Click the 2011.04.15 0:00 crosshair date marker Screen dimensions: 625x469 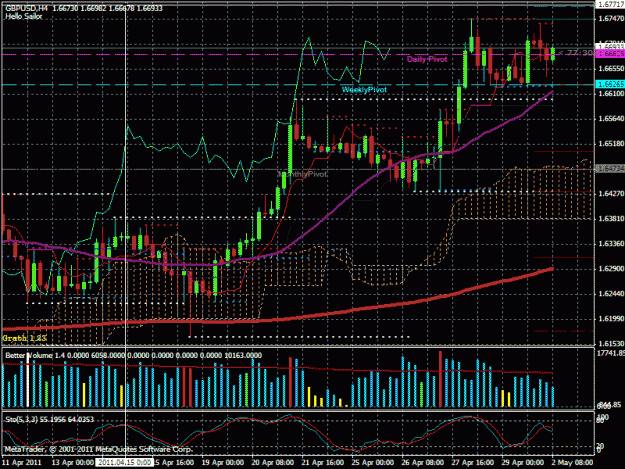tap(124, 463)
